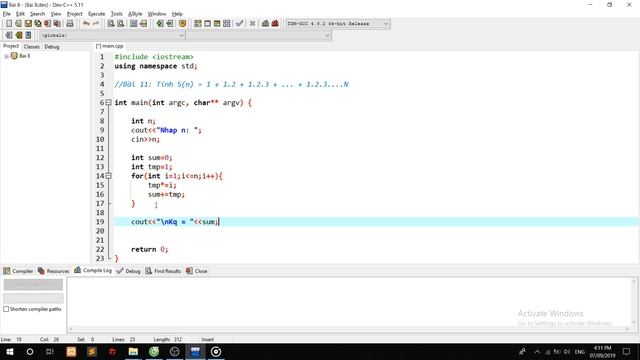This screenshot has width=640, height=360.
Task: Click code line 'return 0;'
Action: (x=149, y=249)
